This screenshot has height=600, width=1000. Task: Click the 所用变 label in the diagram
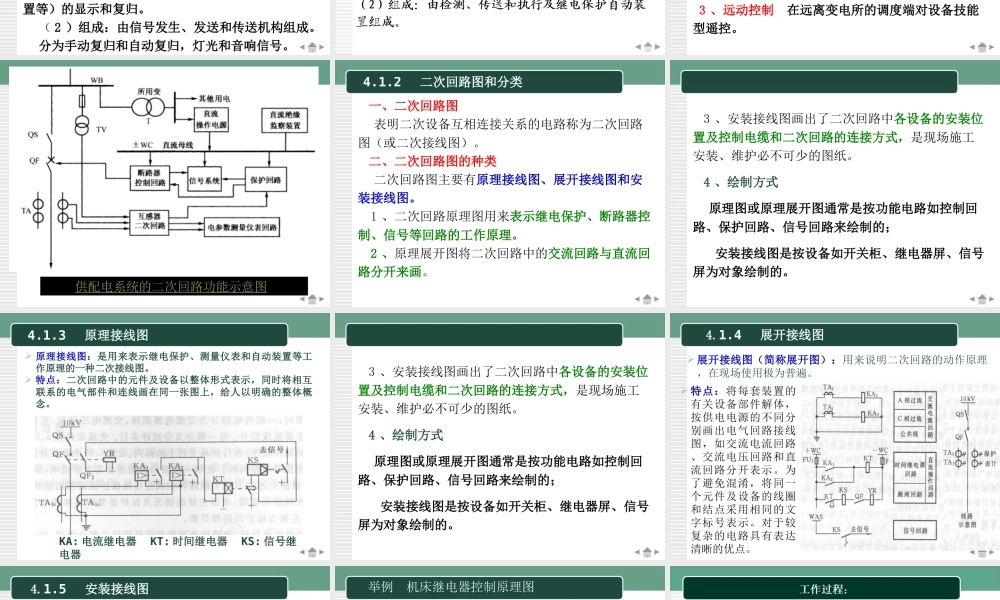pos(149,92)
